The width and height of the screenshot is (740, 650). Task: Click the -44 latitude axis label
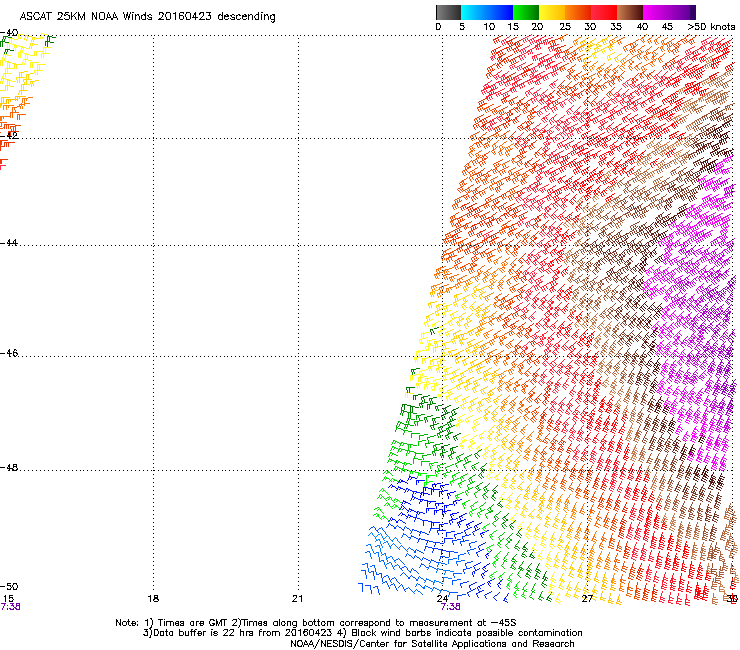9,243
